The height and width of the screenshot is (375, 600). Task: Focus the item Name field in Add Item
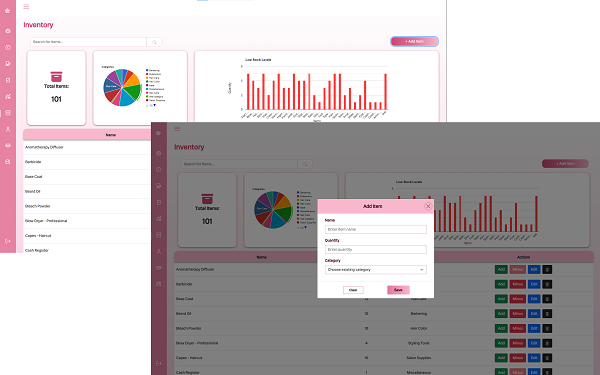click(375, 229)
